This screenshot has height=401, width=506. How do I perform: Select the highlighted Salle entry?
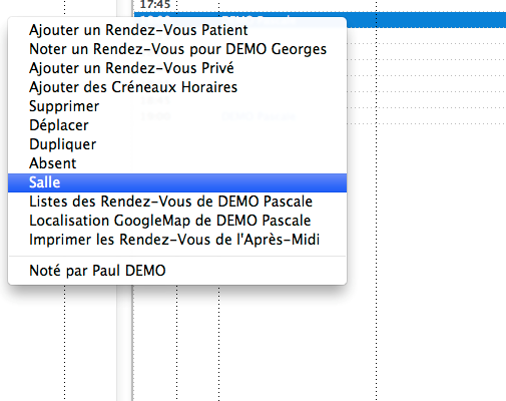[177, 183]
